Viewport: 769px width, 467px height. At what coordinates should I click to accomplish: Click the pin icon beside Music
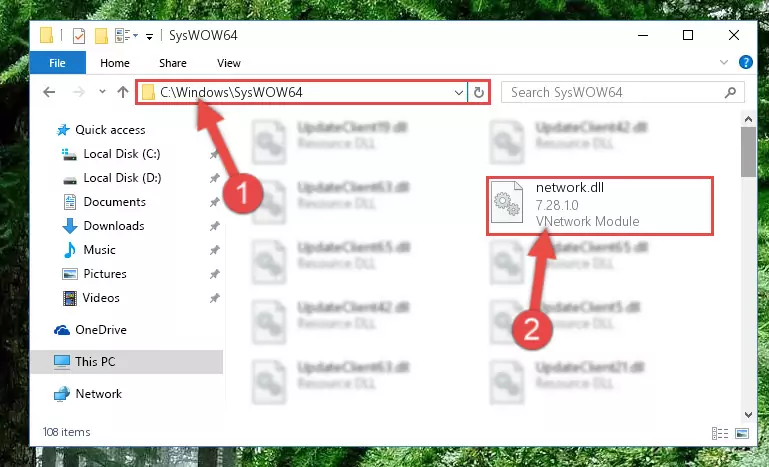pos(214,251)
